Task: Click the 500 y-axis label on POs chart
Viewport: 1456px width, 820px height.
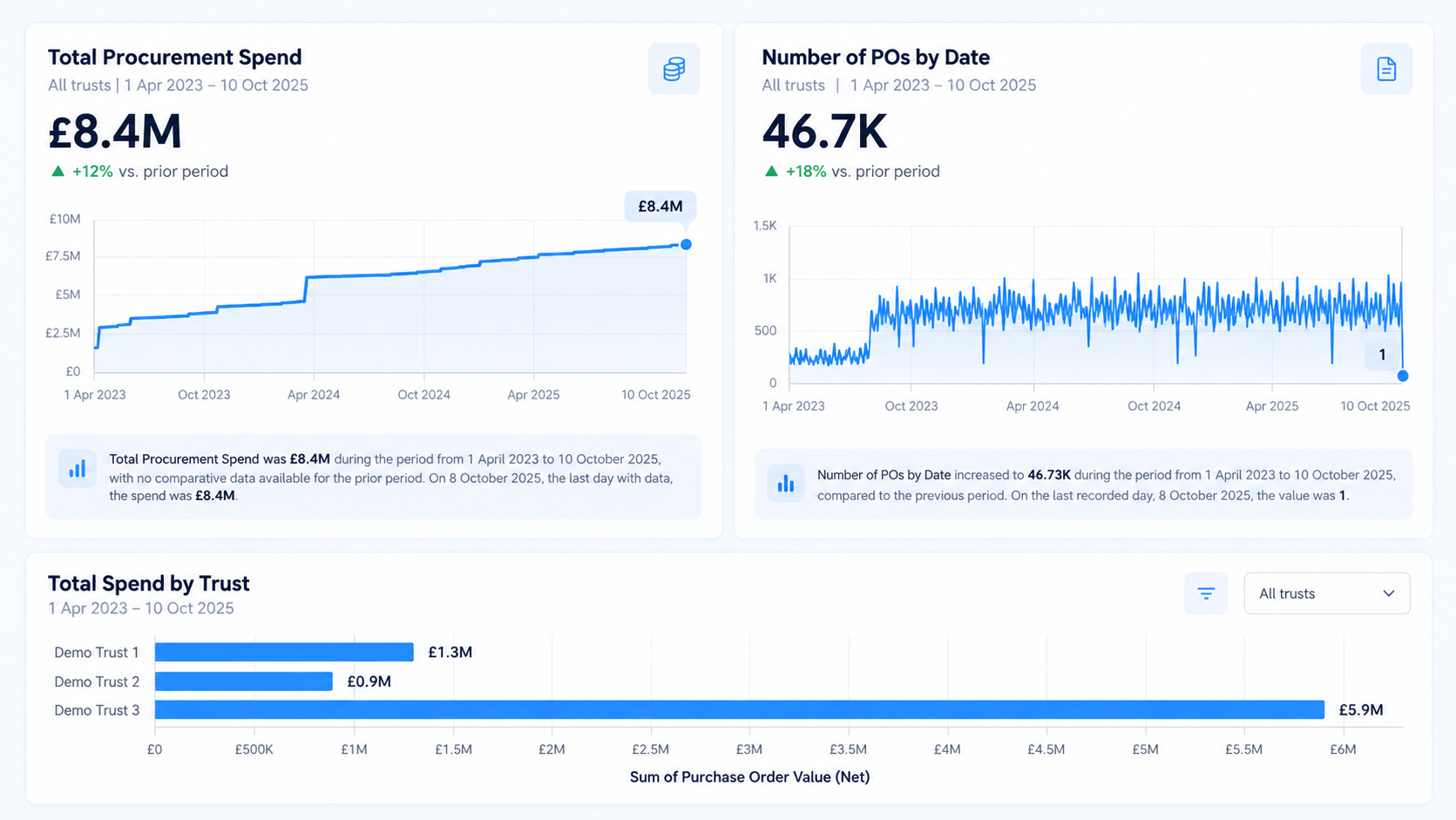Action: pyautogui.click(x=766, y=331)
